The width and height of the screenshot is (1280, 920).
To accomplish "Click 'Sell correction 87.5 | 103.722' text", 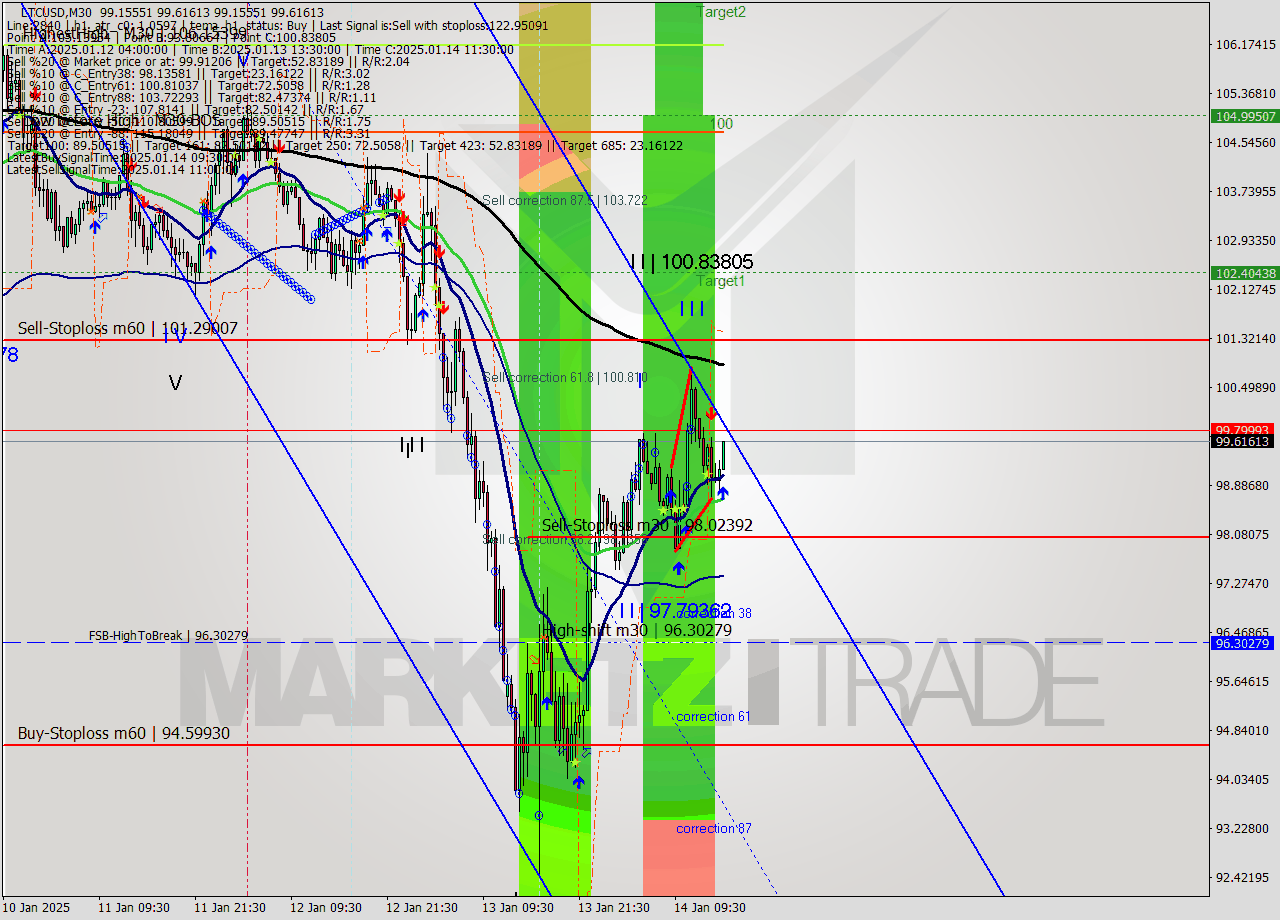I will (565, 200).
